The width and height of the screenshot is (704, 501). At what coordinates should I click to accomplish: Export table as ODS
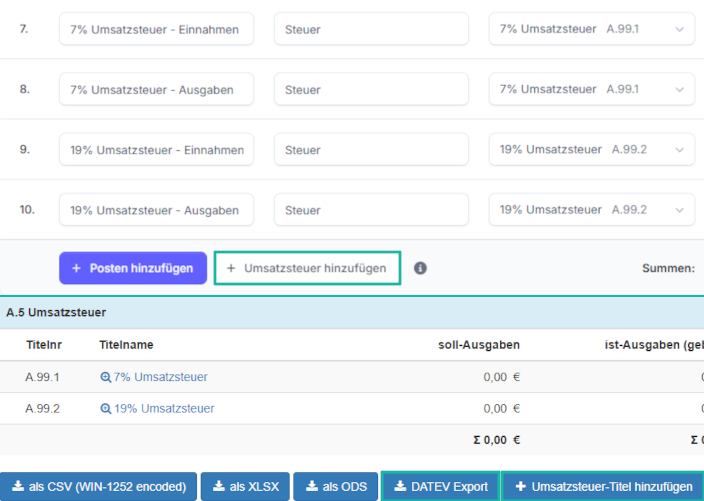(336, 486)
